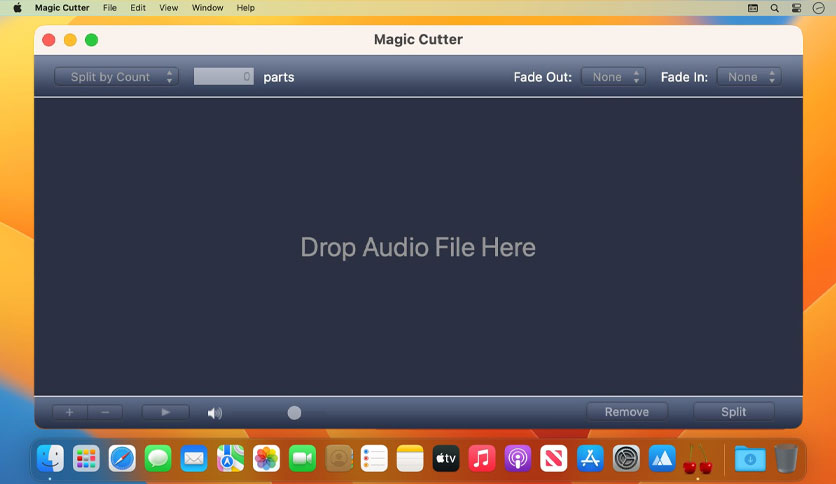The image size is (836, 484).
Task: Click the plus add marker button
Action: pos(69,412)
